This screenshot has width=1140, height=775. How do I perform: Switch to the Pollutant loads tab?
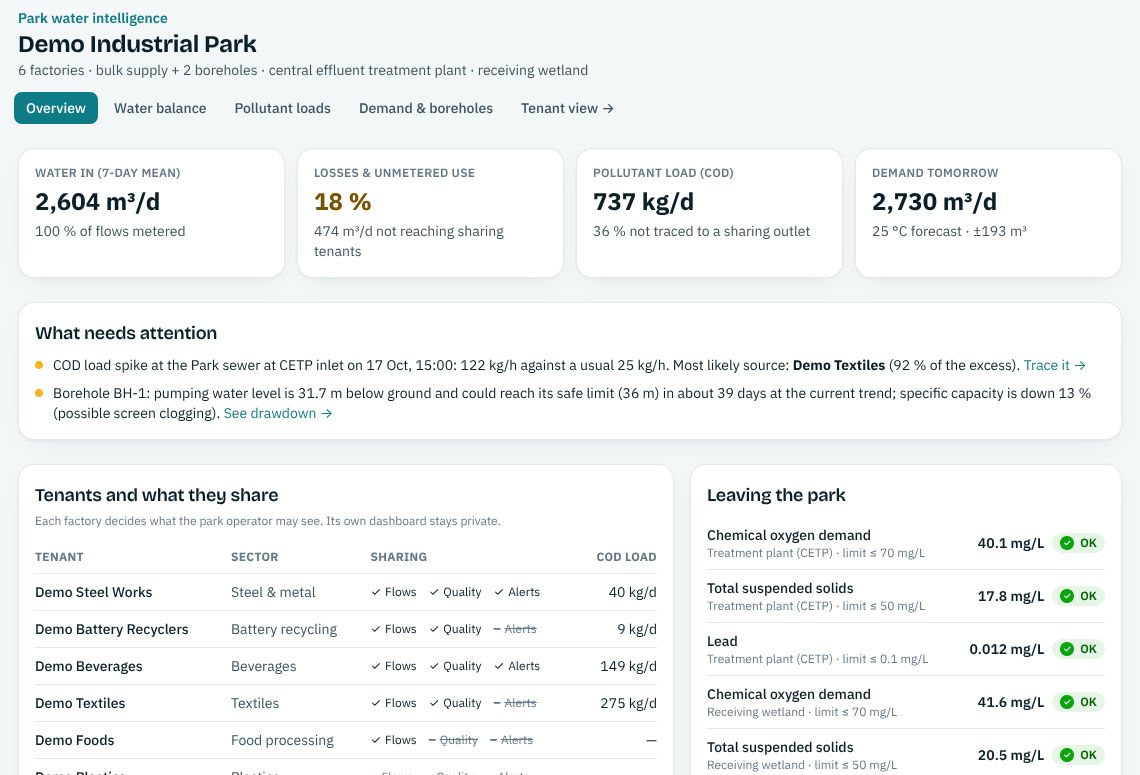pyautogui.click(x=282, y=108)
